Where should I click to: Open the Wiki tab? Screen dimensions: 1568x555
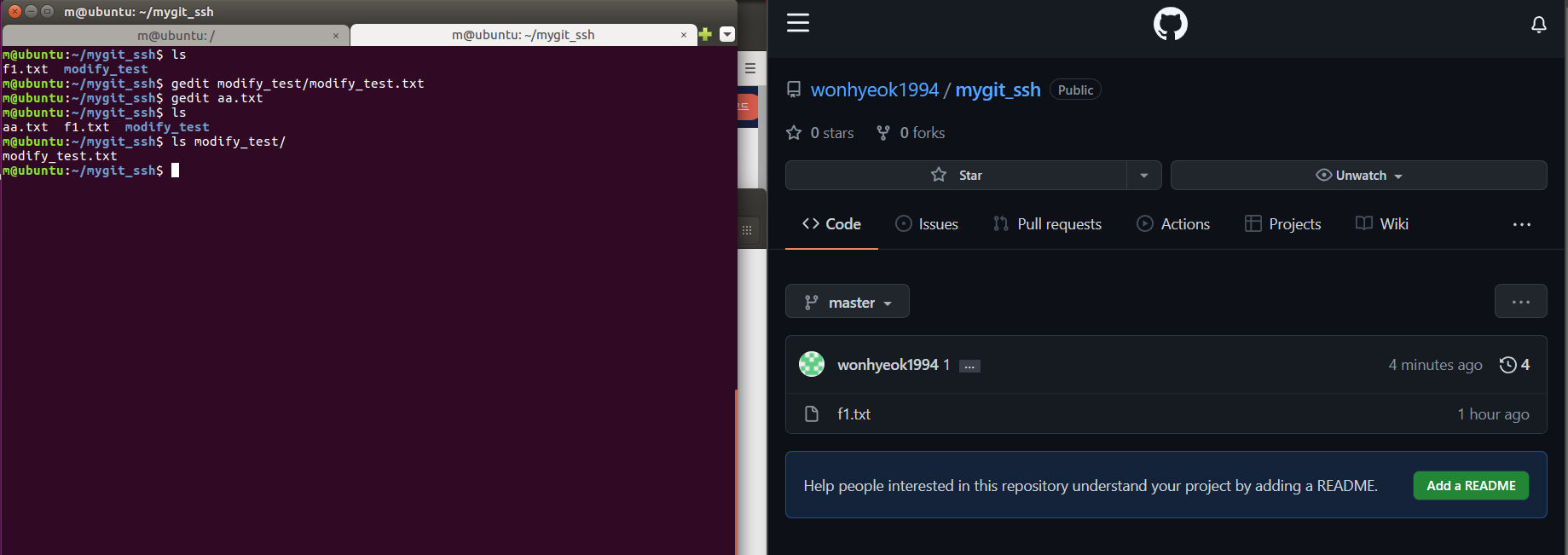tap(1381, 224)
